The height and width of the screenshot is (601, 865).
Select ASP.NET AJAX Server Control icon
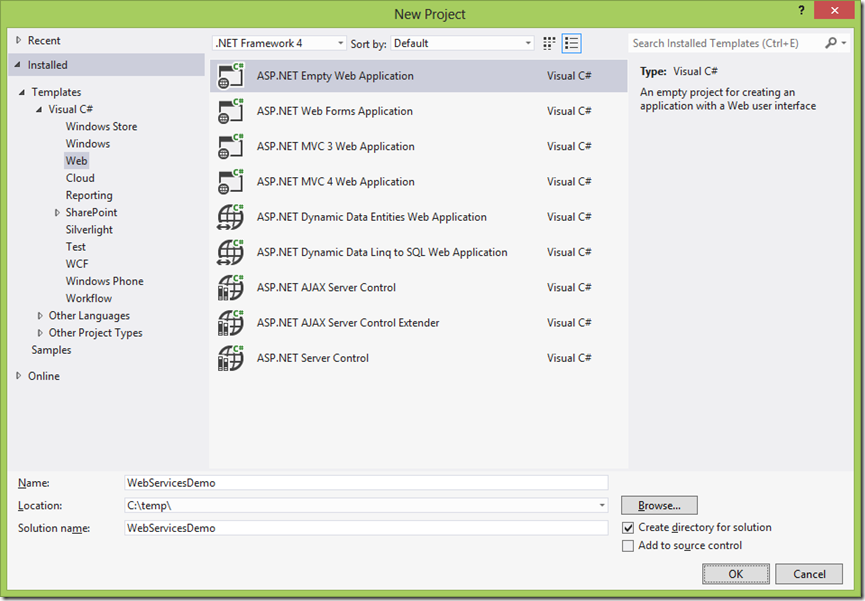(230, 288)
